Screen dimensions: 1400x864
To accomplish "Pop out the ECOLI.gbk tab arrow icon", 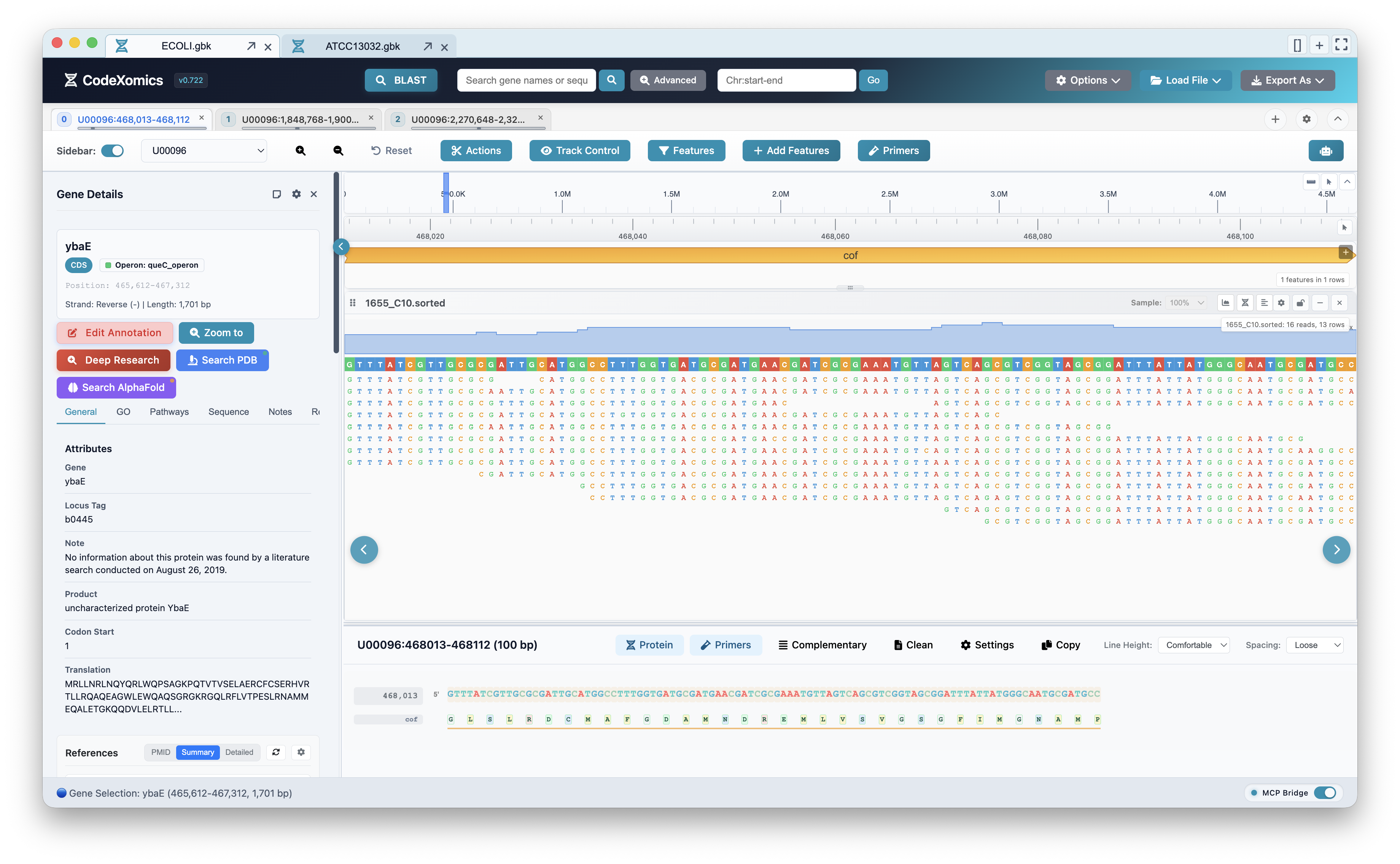I will coord(251,46).
